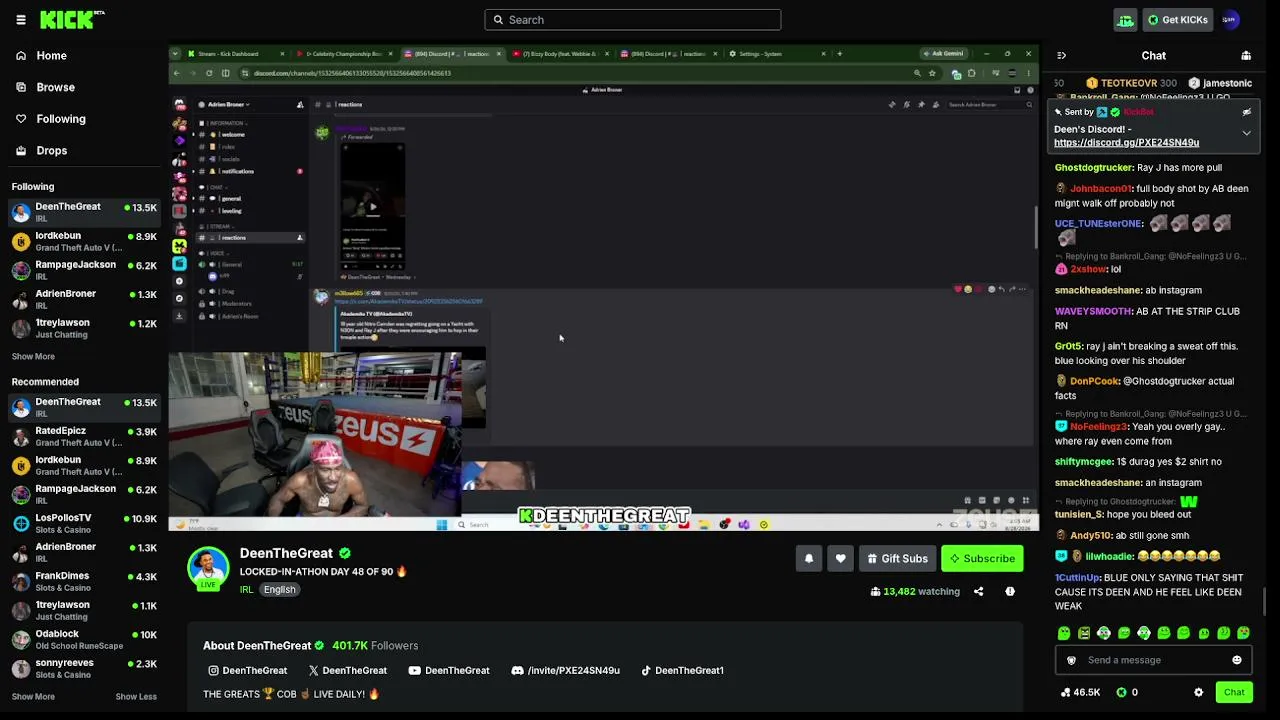Expand Following list with Show More
The width and height of the screenshot is (1280, 720).
click(33, 357)
